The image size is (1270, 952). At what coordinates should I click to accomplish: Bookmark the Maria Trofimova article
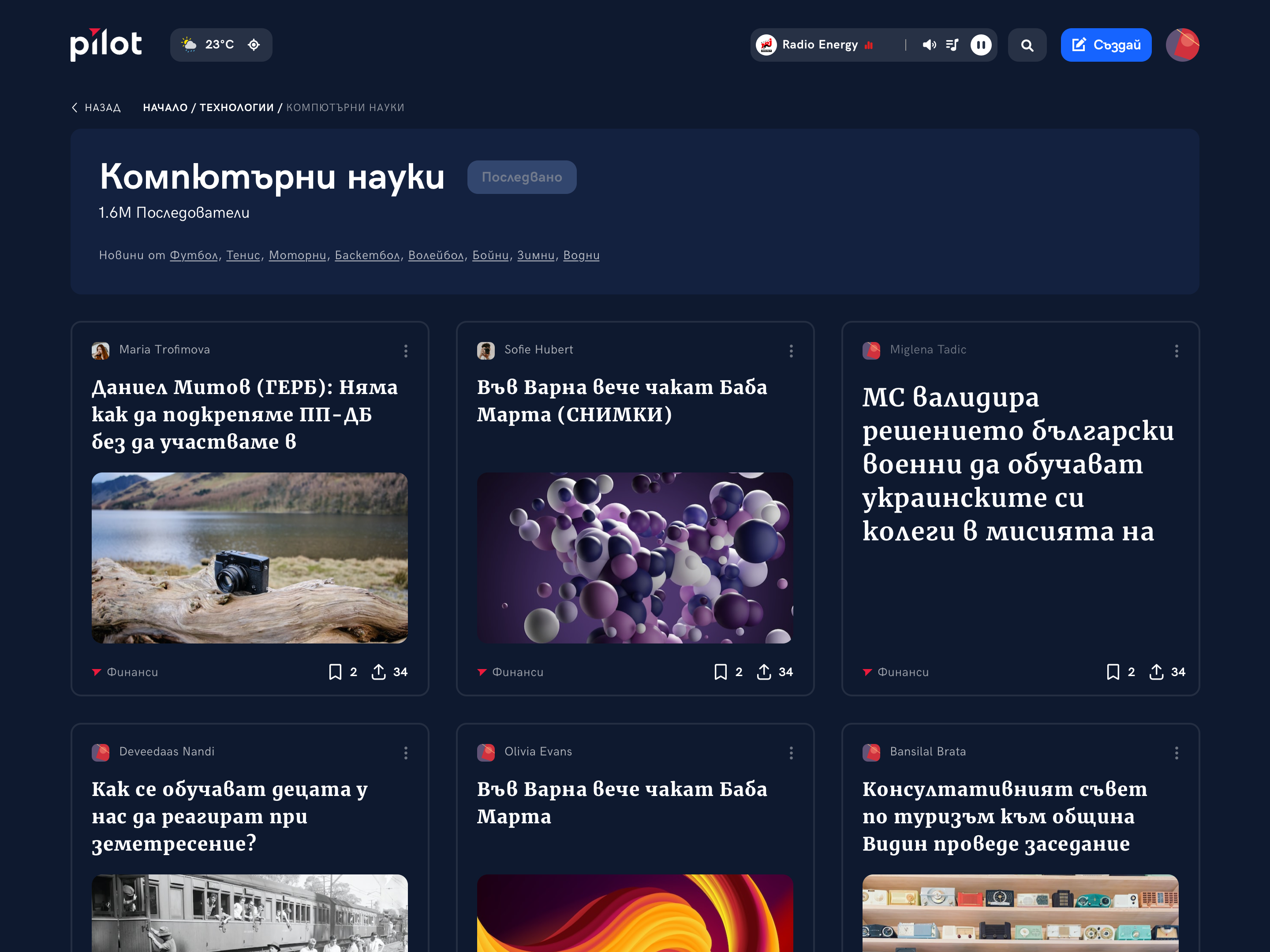[335, 672]
